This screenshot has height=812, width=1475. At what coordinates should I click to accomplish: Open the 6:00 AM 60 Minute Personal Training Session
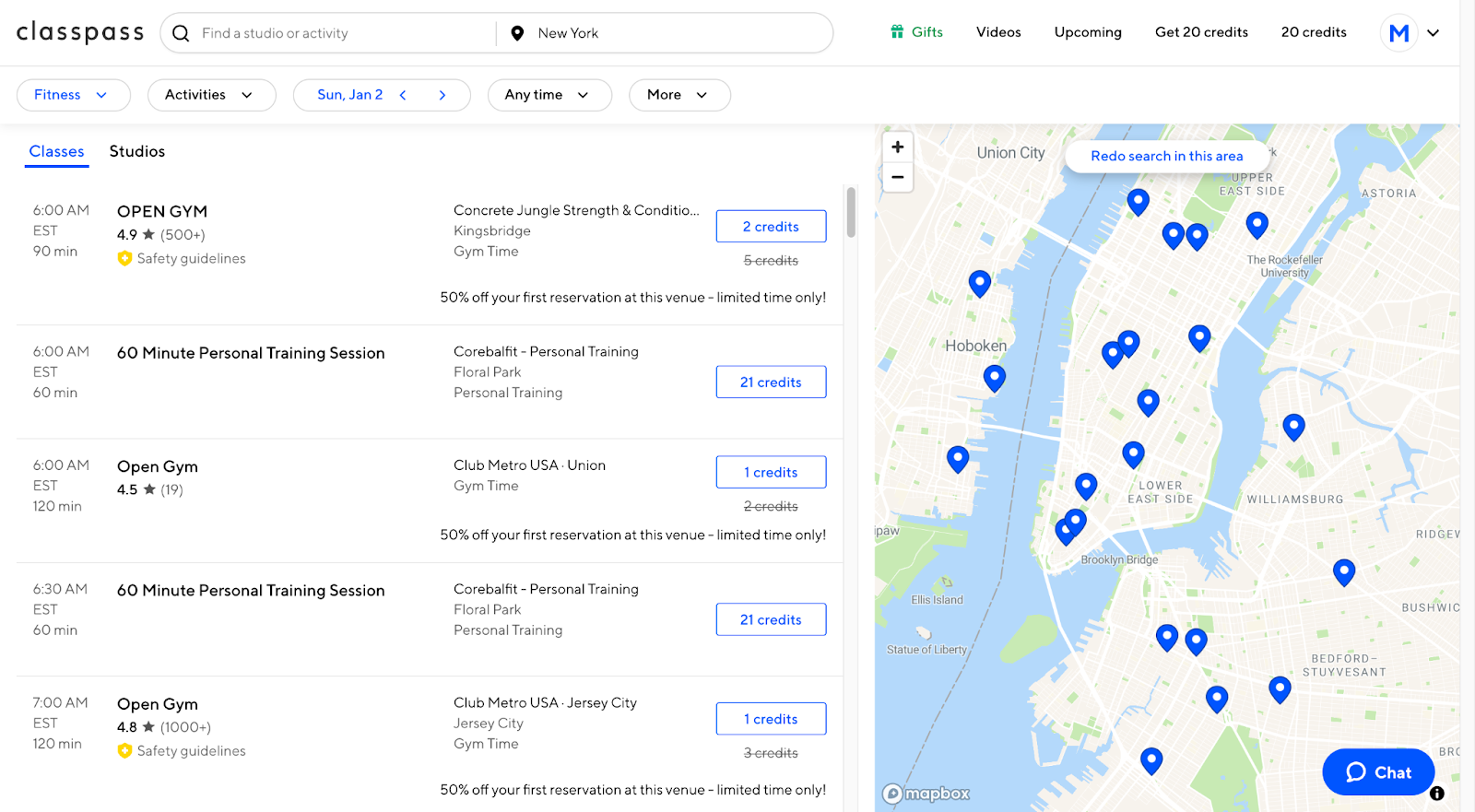[251, 354]
